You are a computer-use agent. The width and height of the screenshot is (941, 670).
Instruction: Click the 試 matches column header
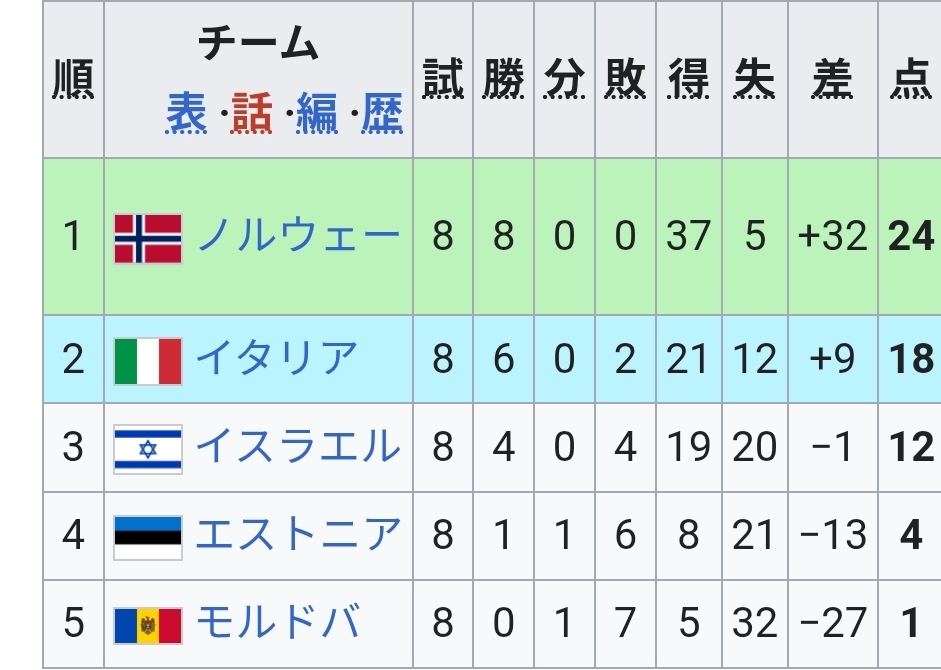[443, 79]
